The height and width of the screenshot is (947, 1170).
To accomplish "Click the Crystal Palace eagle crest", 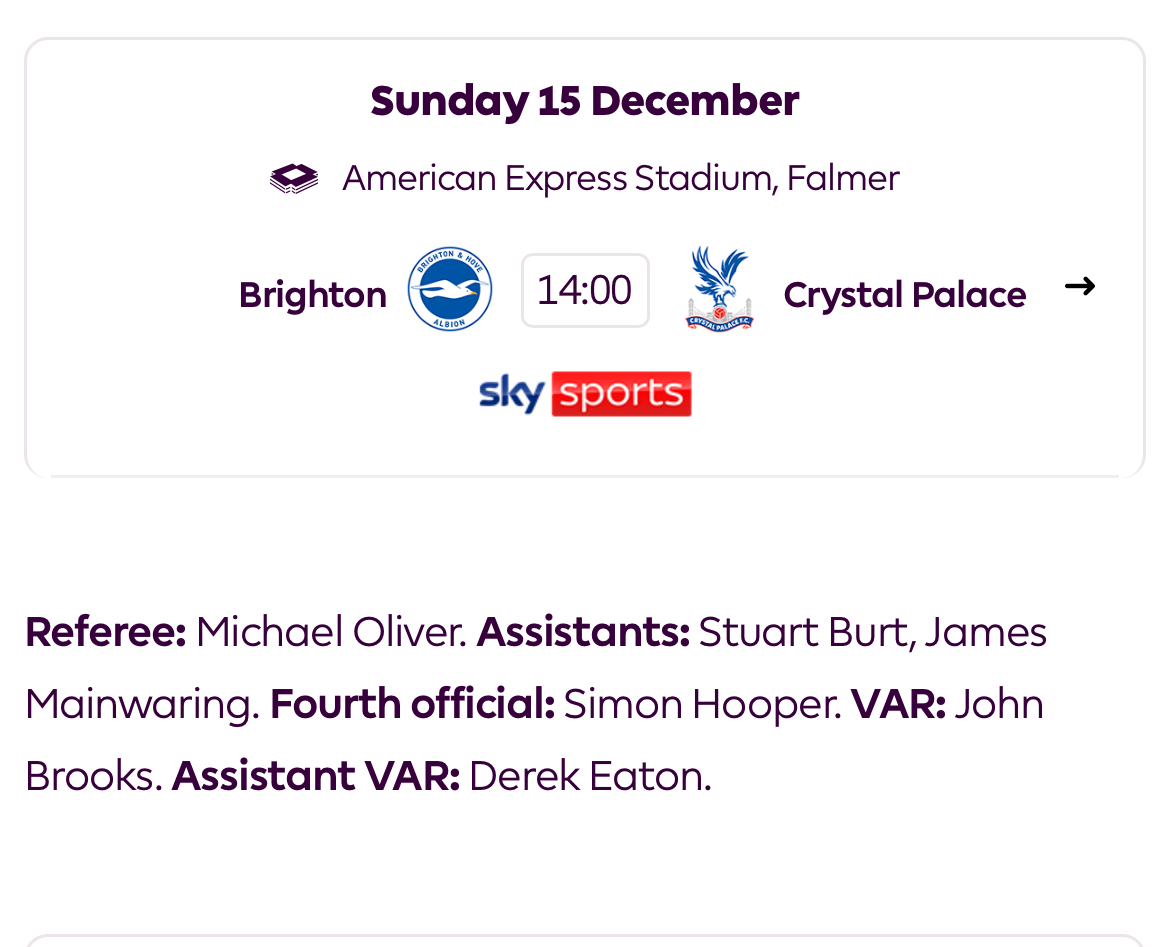I will click(x=719, y=289).
